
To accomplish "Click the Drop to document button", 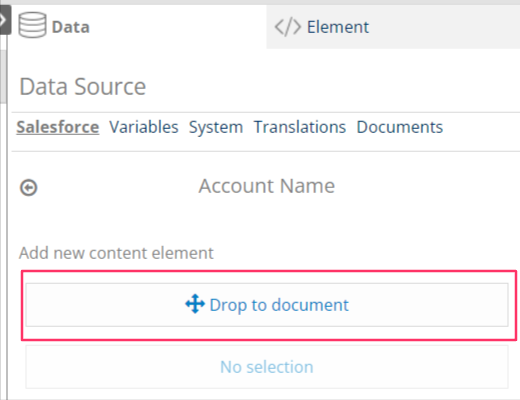I will point(267,305).
